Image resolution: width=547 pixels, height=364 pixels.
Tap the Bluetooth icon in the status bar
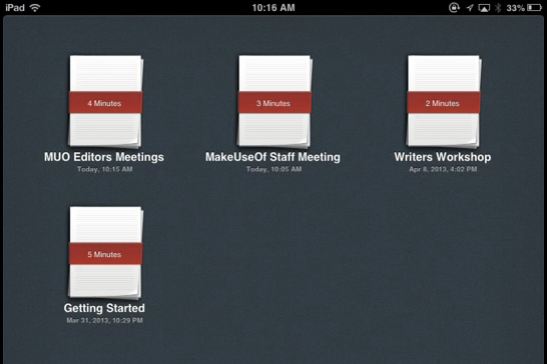click(x=498, y=8)
